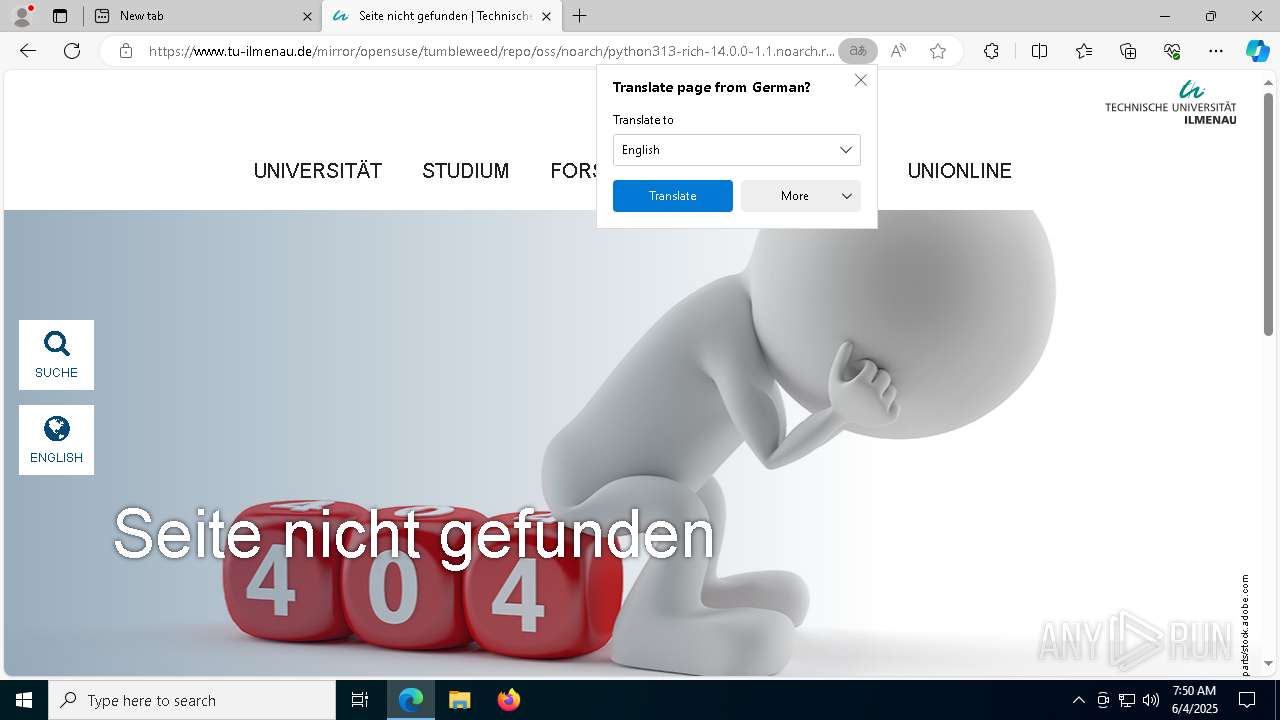Open browser Extensions menu
This screenshot has width=1280, height=720.
point(991,51)
